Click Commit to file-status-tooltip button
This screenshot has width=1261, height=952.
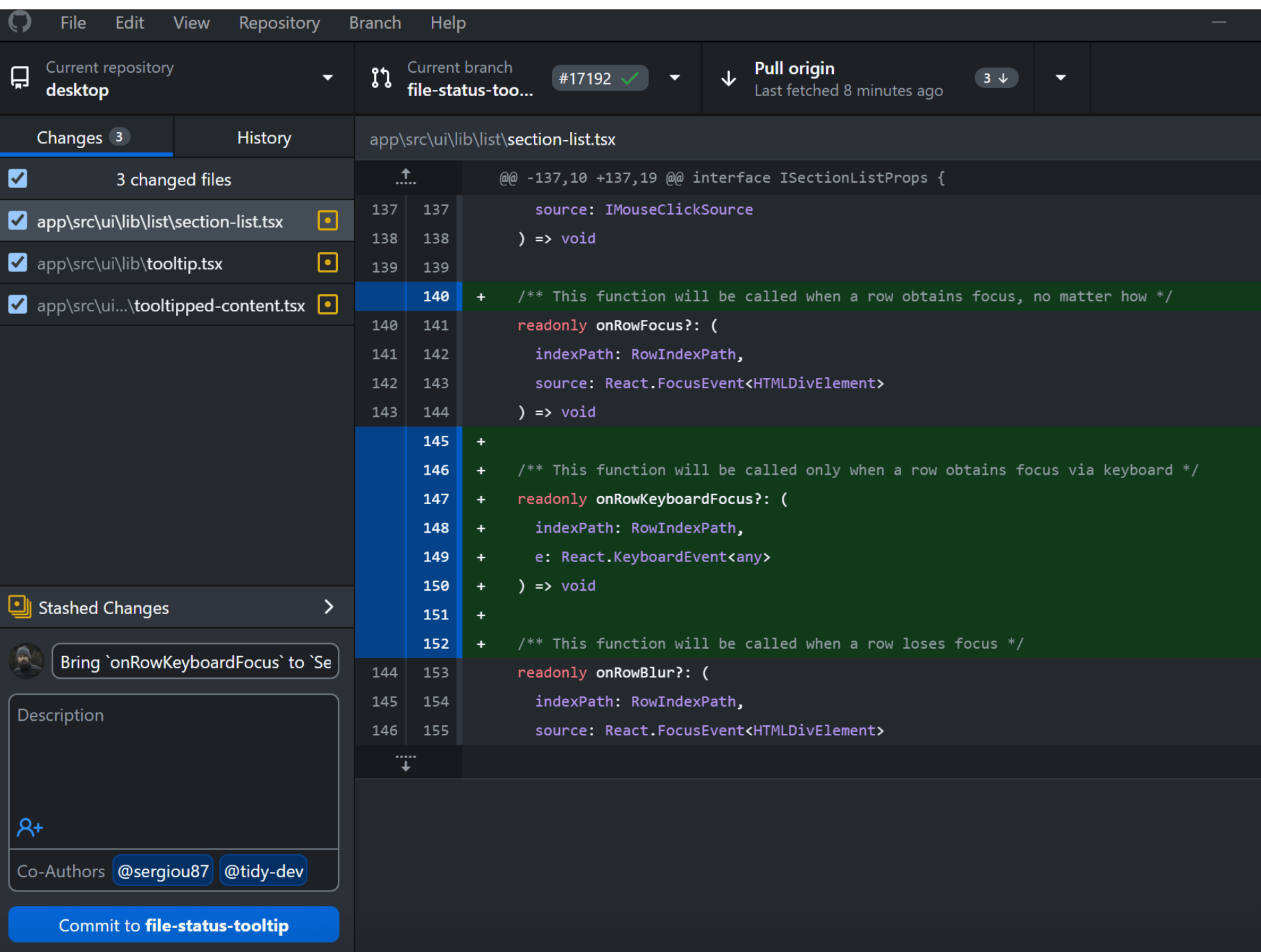point(173,925)
